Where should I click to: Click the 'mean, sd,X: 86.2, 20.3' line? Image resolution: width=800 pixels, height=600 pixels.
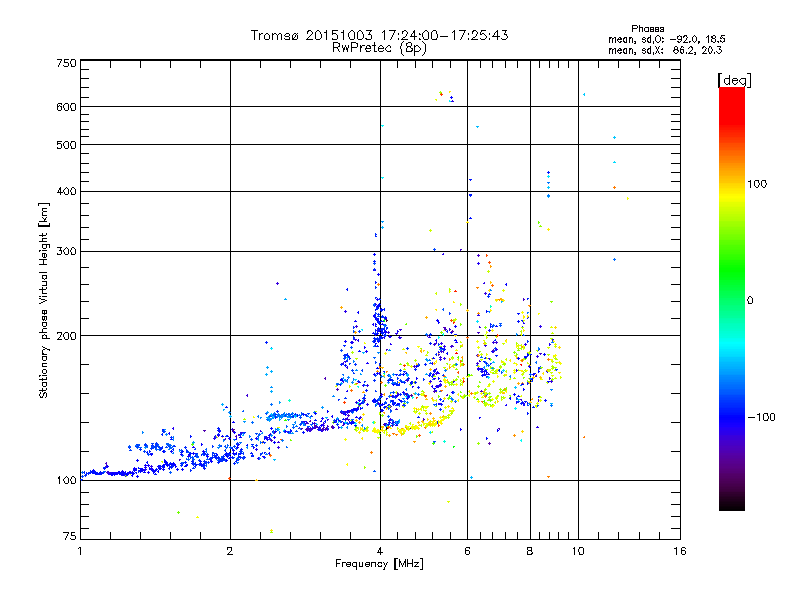tap(665, 50)
